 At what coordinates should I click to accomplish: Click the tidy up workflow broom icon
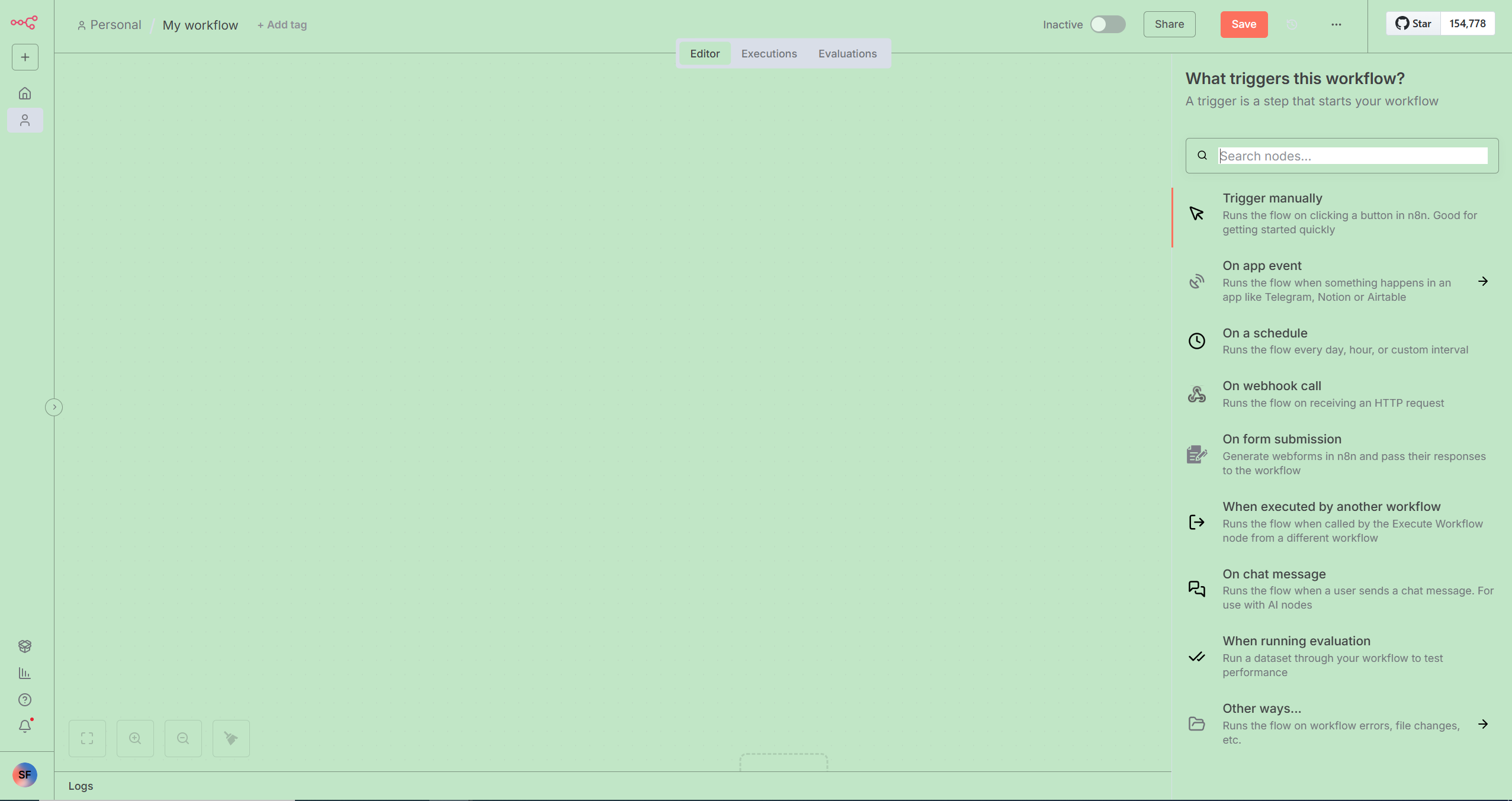pyautogui.click(x=231, y=738)
